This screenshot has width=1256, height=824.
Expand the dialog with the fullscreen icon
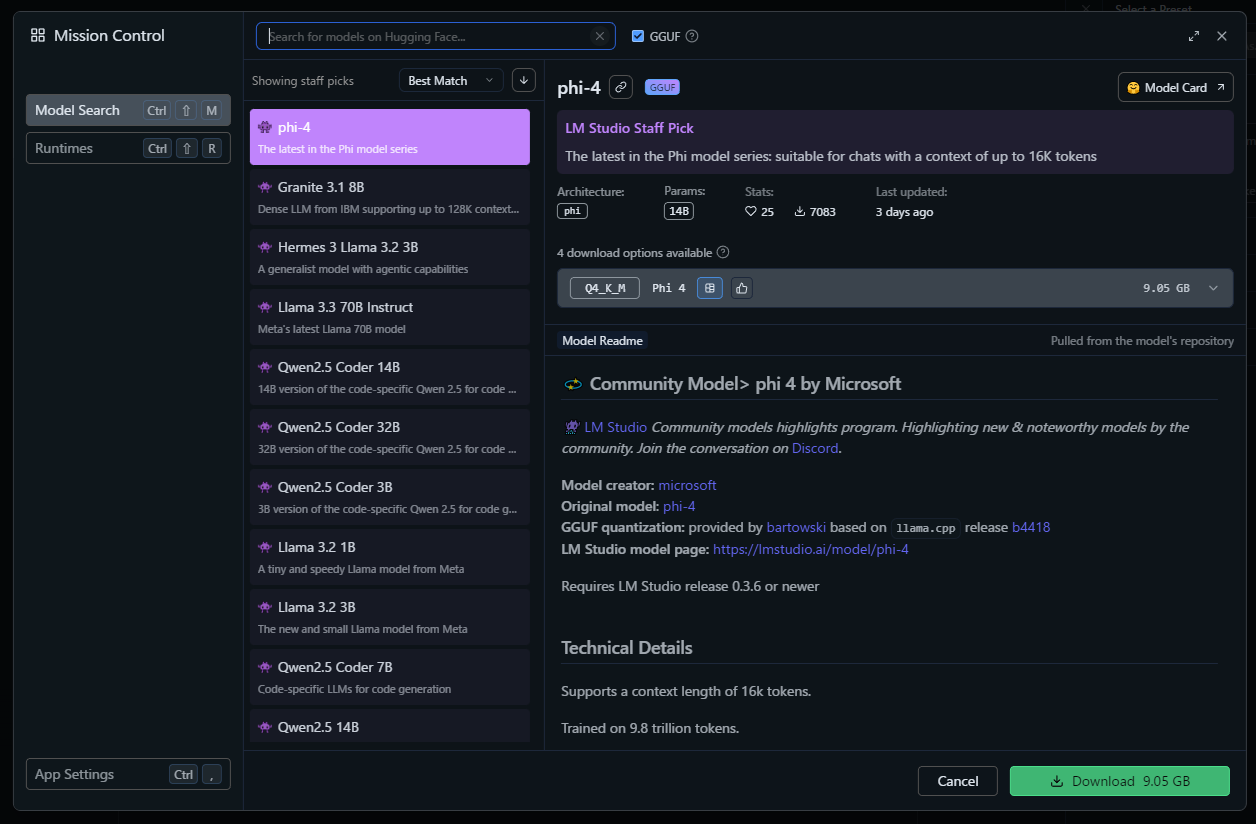(1193, 36)
